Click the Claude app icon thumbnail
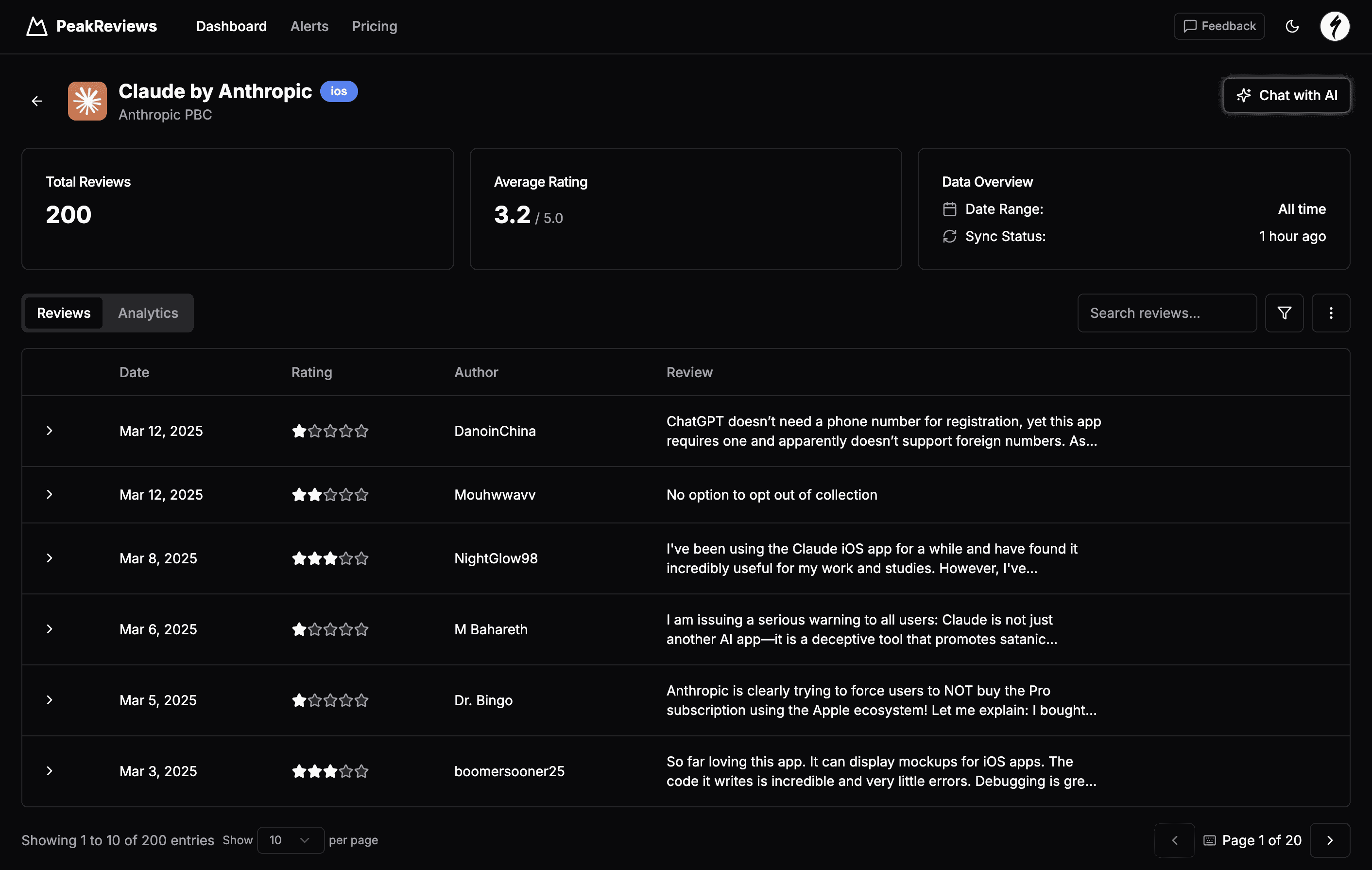 (x=87, y=101)
